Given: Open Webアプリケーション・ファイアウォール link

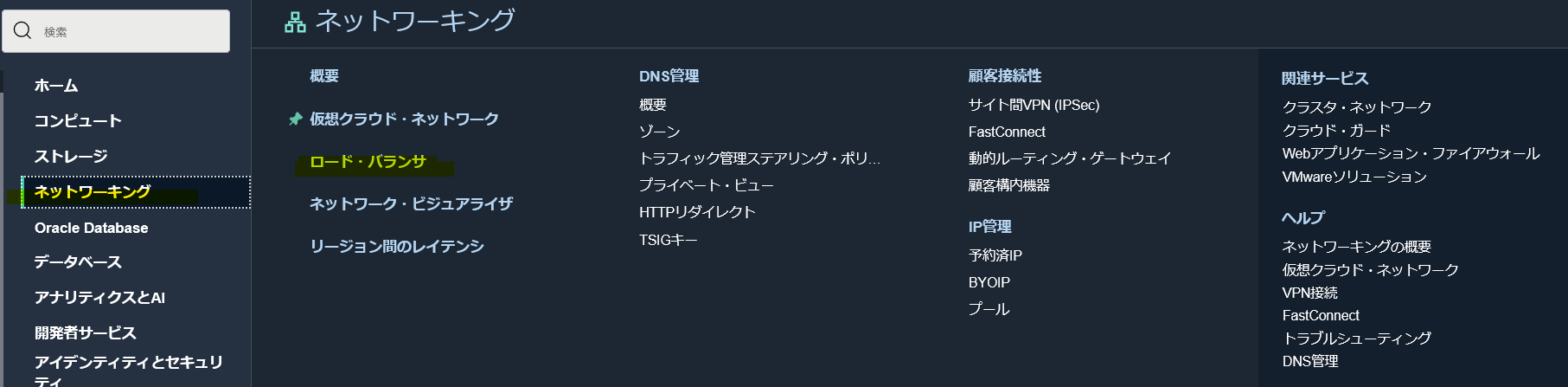Looking at the screenshot, I should pyautogui.click(x=1411, y=153).
